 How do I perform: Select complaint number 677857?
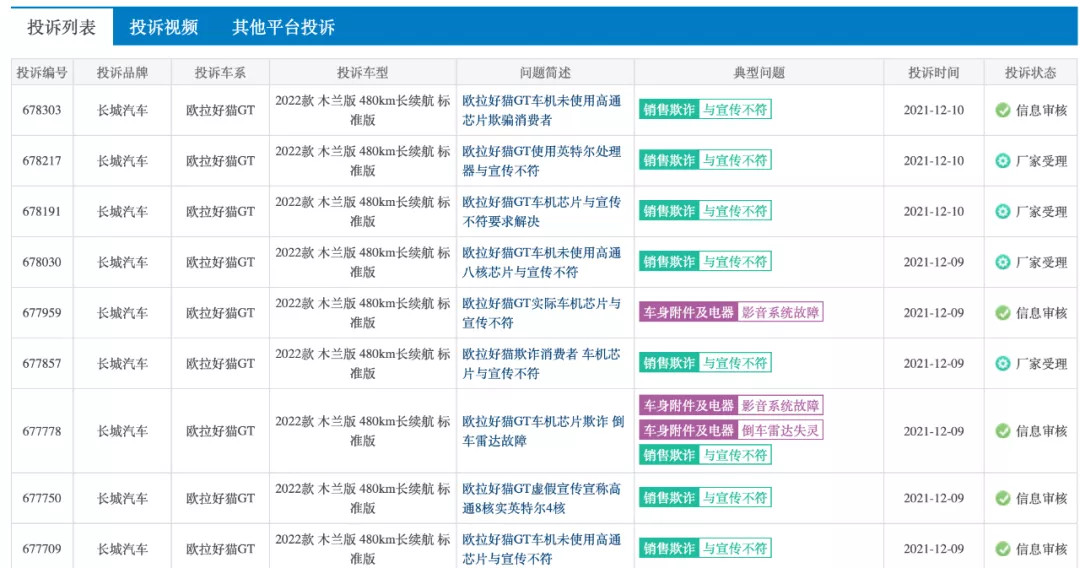point(42,364)
